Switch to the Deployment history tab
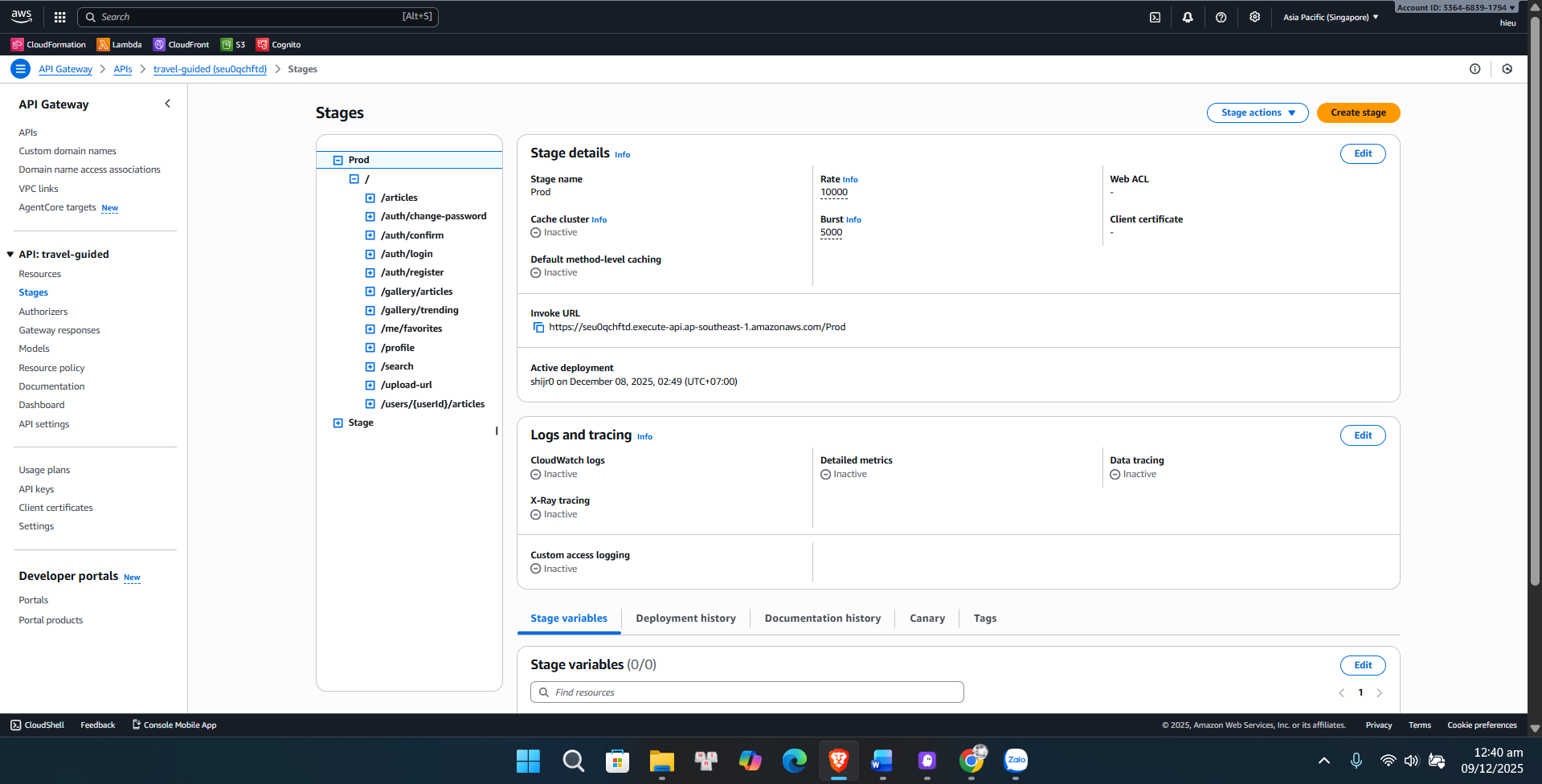Viewport: 1542px width, 784px height. [685, 618]
